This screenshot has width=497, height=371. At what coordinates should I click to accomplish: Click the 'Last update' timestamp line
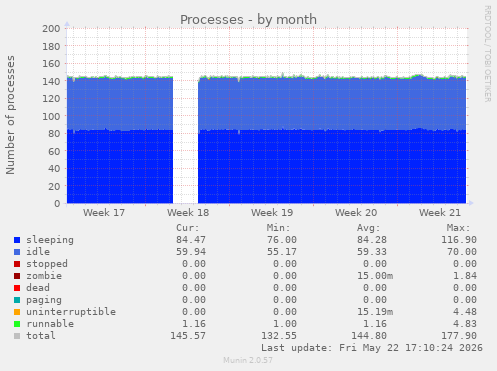click(x=372, y=348)
